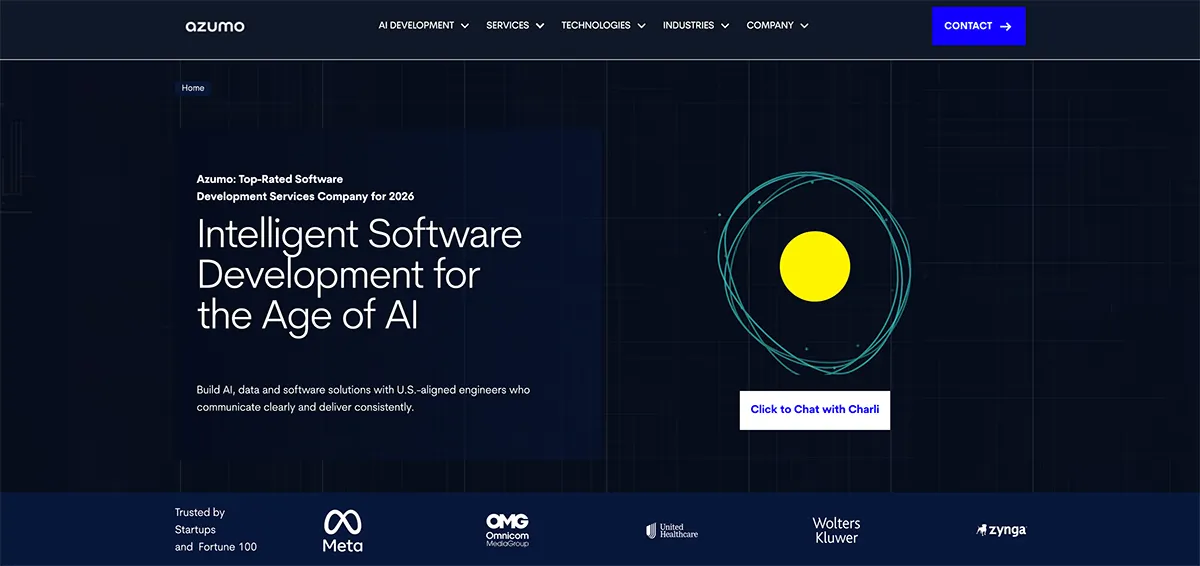Viewport: 1200px width, 566px height.
Task: Open the Company menu item
Action: coord(769,26)
